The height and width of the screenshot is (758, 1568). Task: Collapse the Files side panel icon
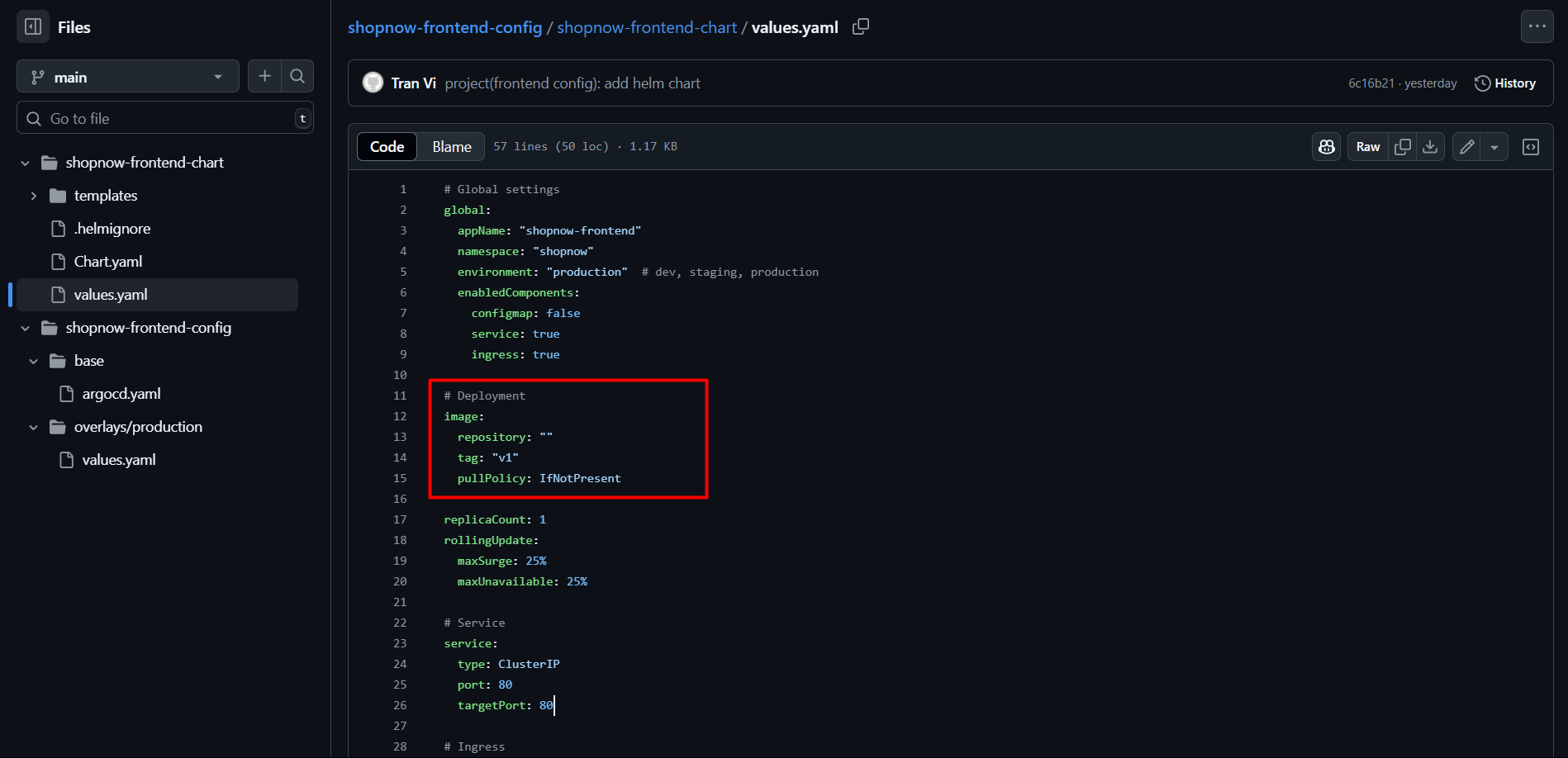click(33, 27)
